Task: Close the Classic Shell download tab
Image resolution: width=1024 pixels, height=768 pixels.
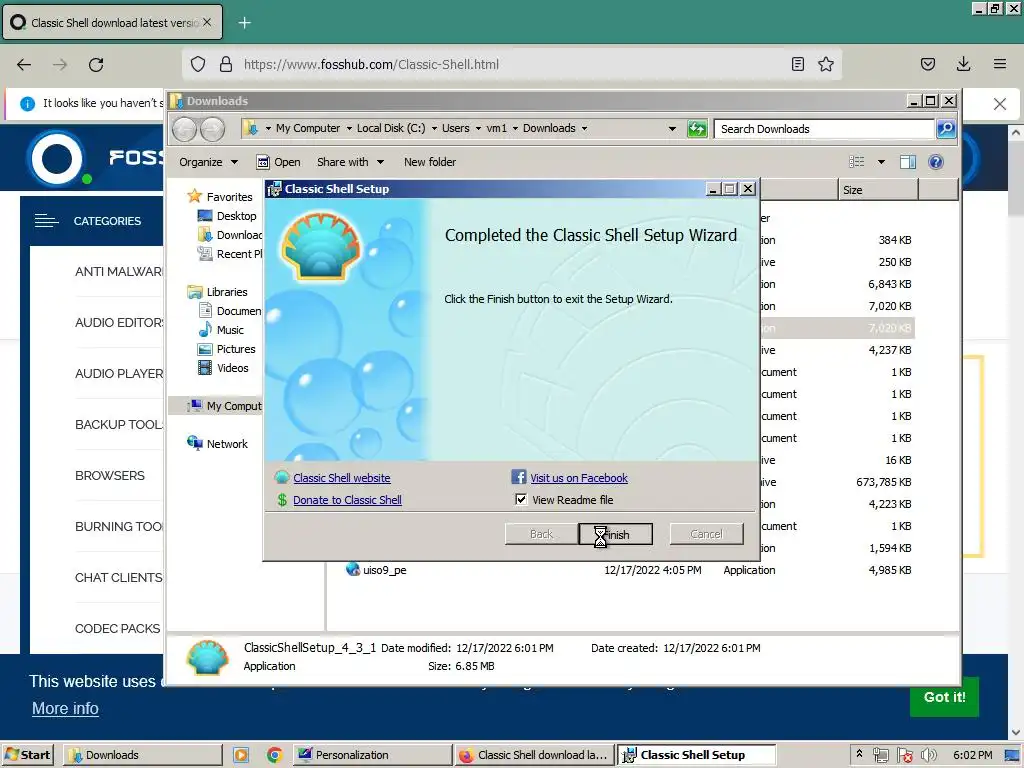Action: (207, 22)
